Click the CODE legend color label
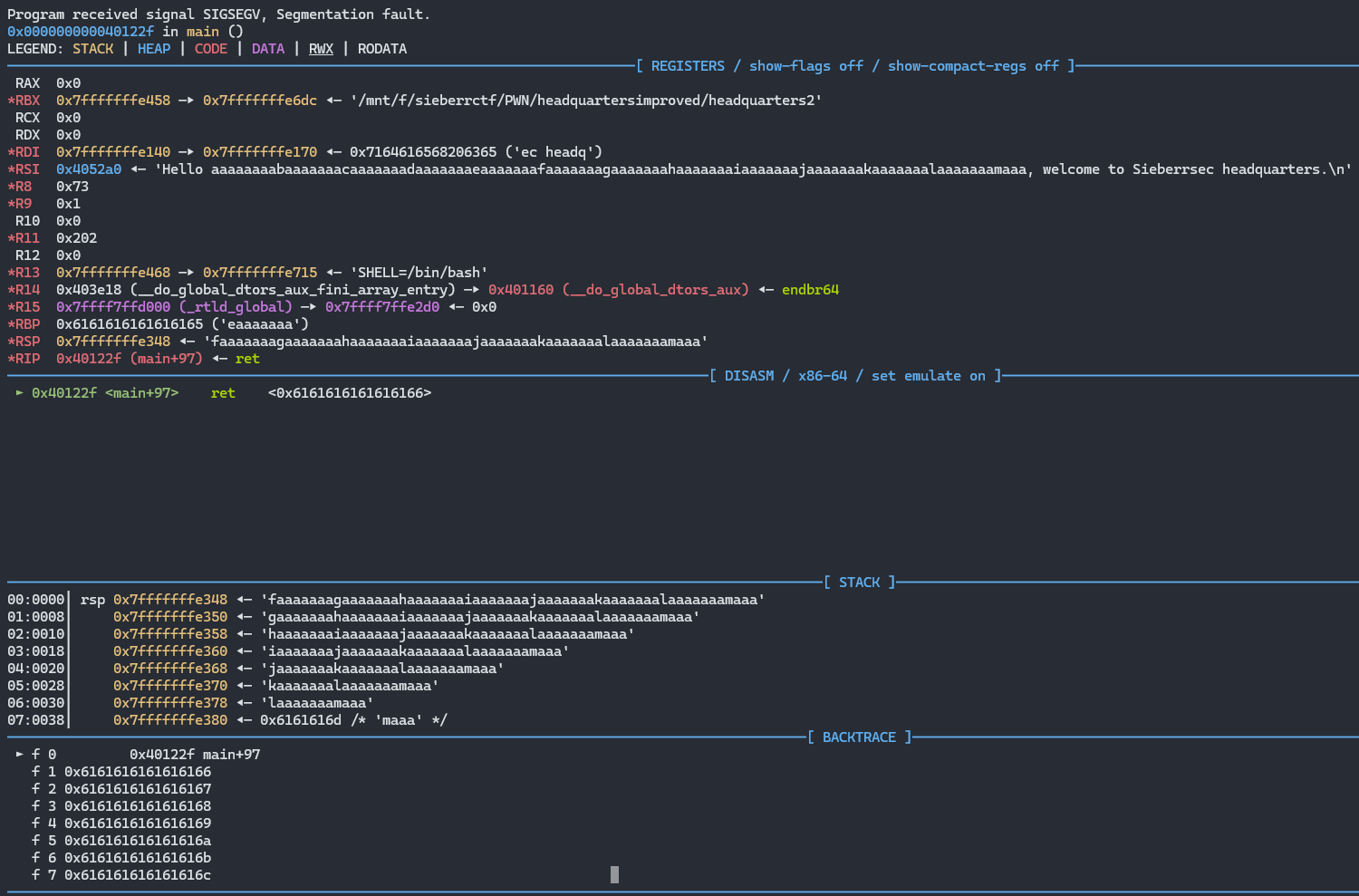This screenshot has height=896, width=1359. [211, 49]
